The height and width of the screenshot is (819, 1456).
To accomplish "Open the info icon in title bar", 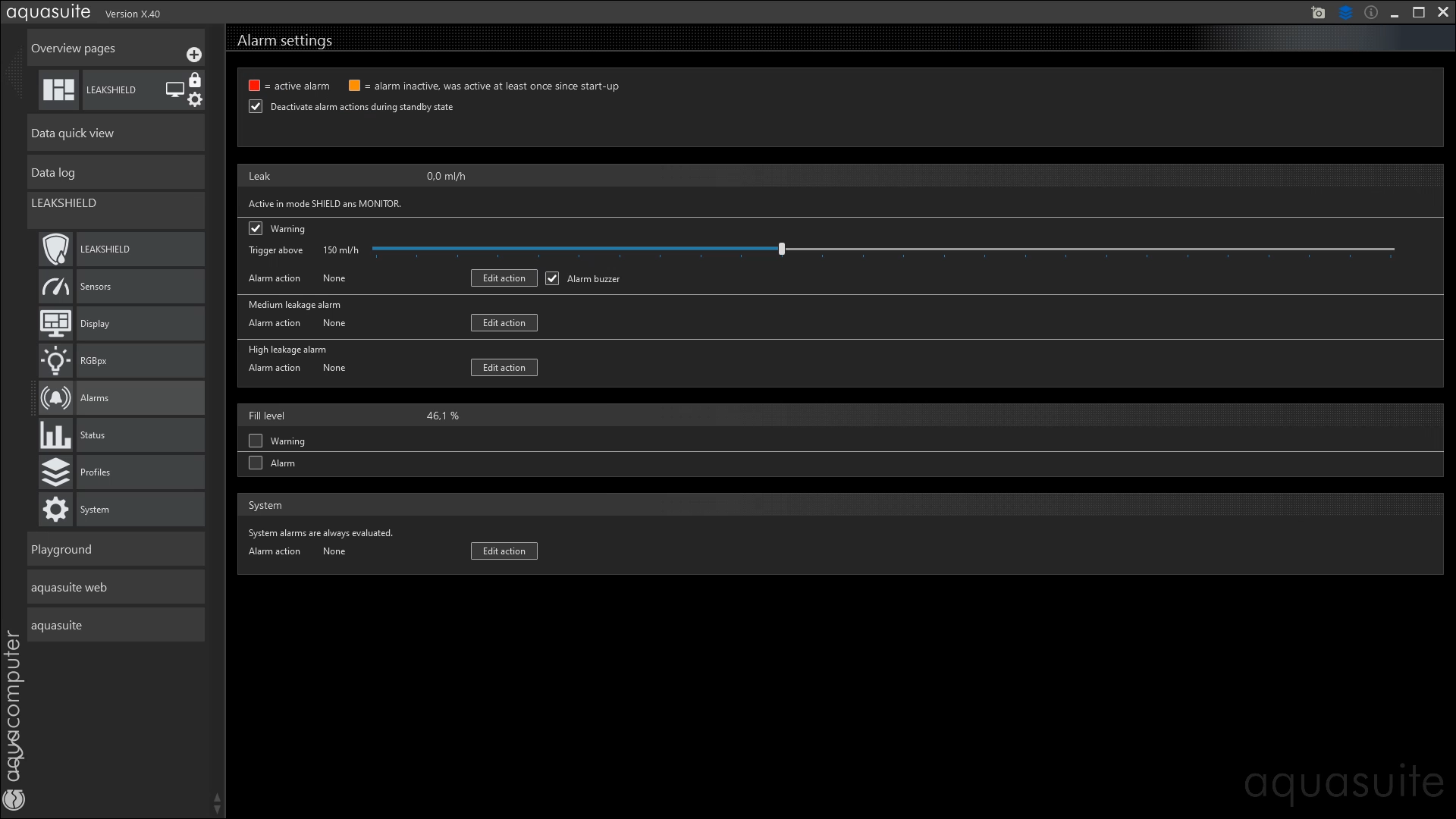I will 1371,12.
